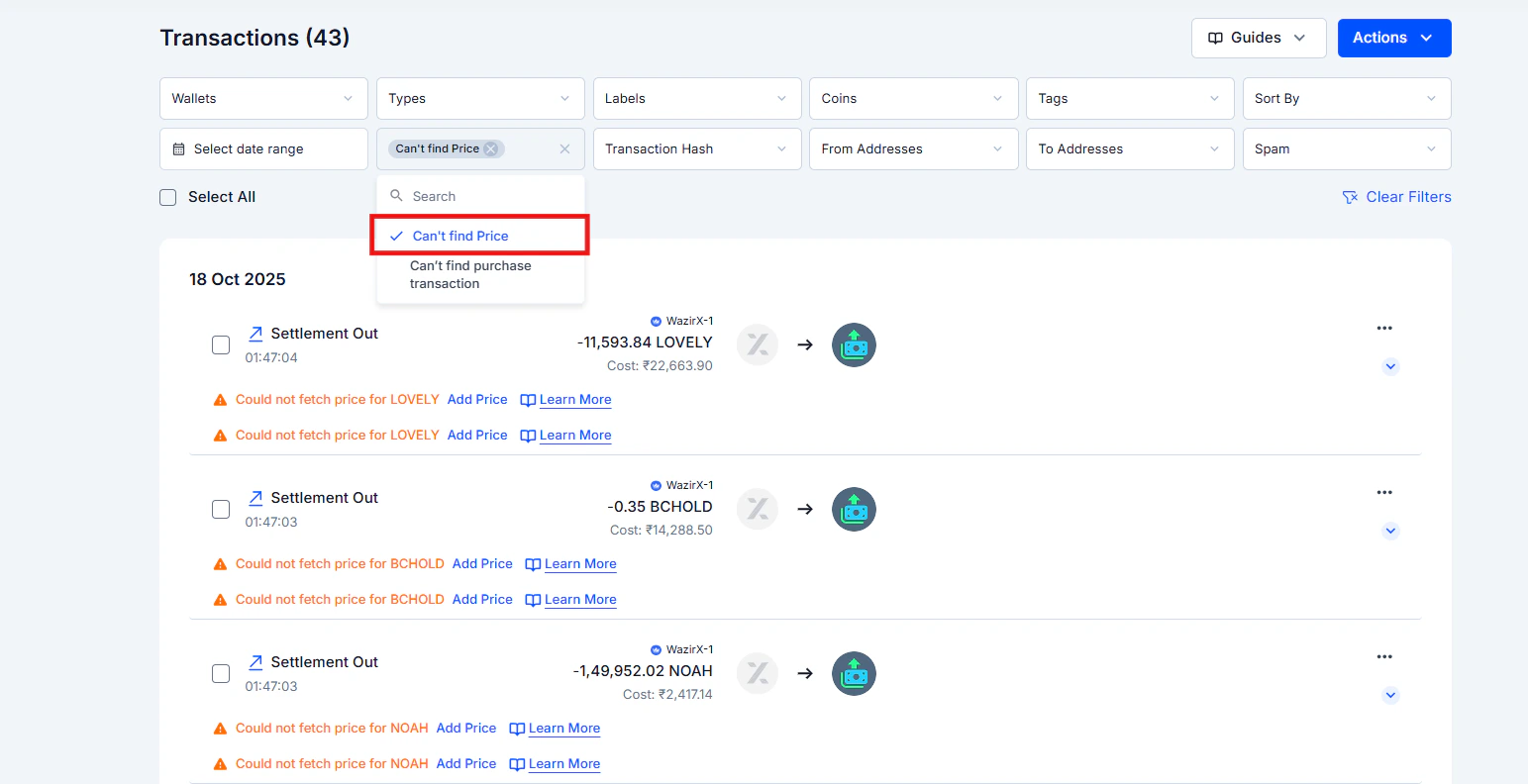1528x784 pixels.
Task: Click the -0.35 BCHOLD amount
Action: pyautogui.click(x=660, y=507)
